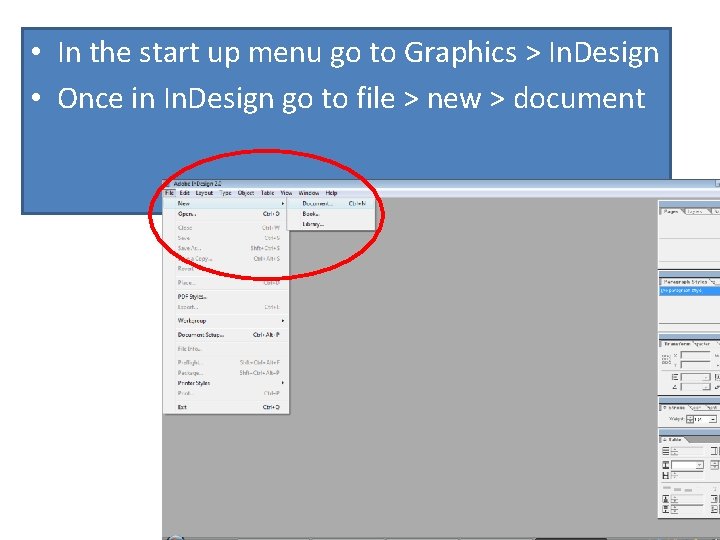The image size is (720, 540).
Task: Open the Table menu in menu bar
Action: pyautogui.click(x=267, y=193)
